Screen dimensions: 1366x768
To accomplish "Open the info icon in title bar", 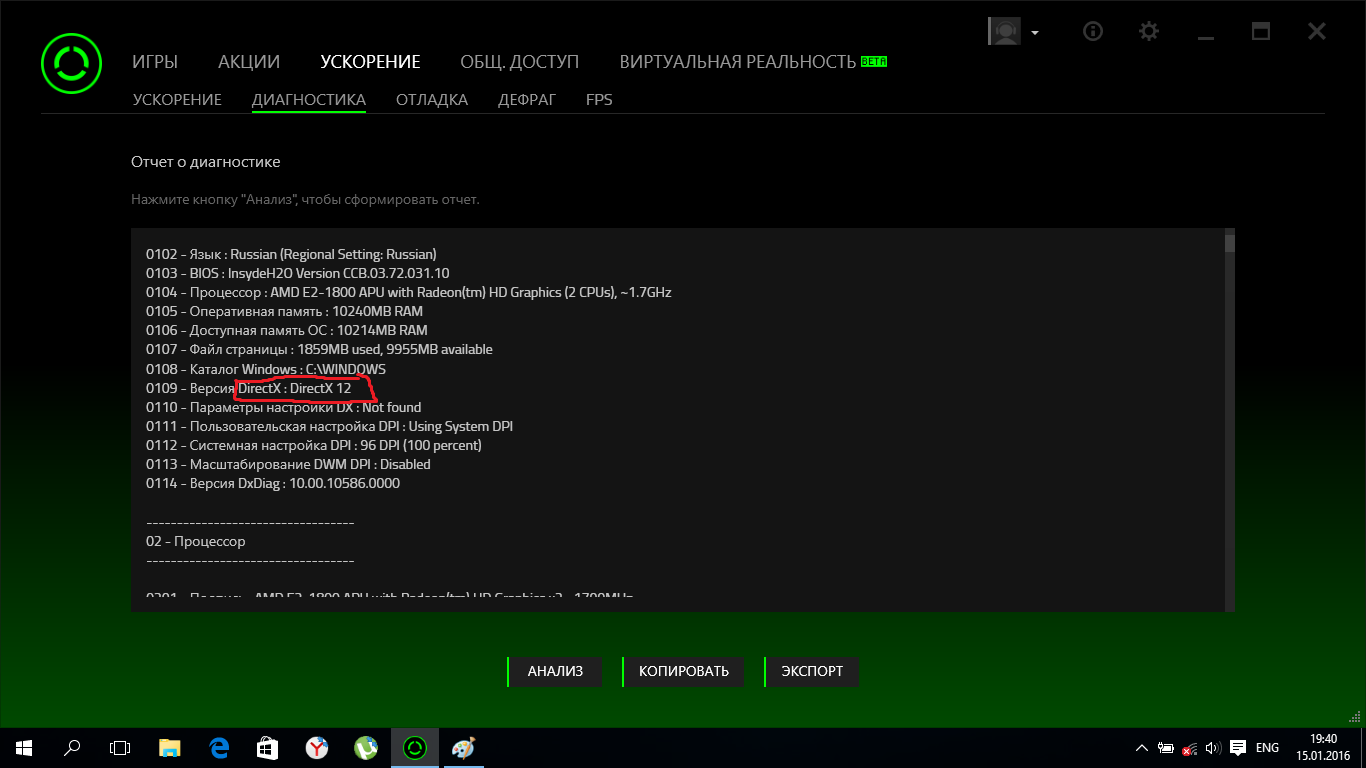I will pos(1093,31).
